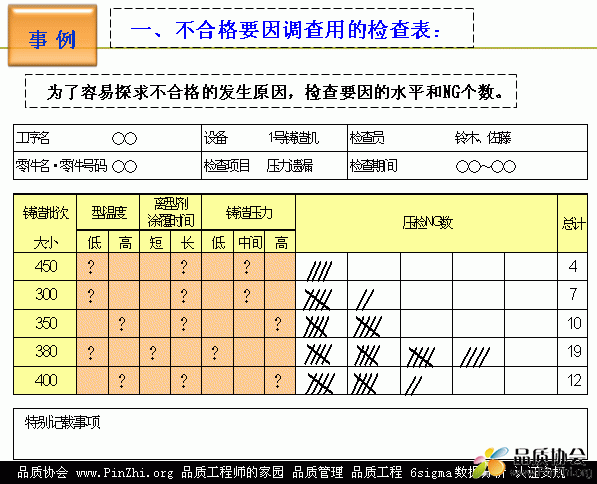Select the 工序名 cell
597x484 pixels.
coord(107,138)
